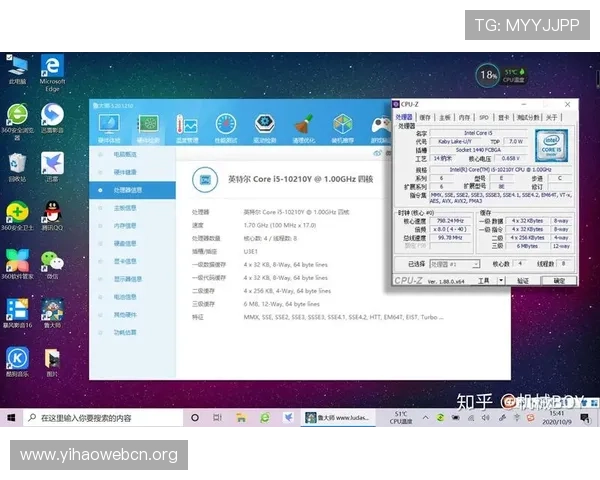Switch to CPU-Z 内存 tab

point(464,117)
